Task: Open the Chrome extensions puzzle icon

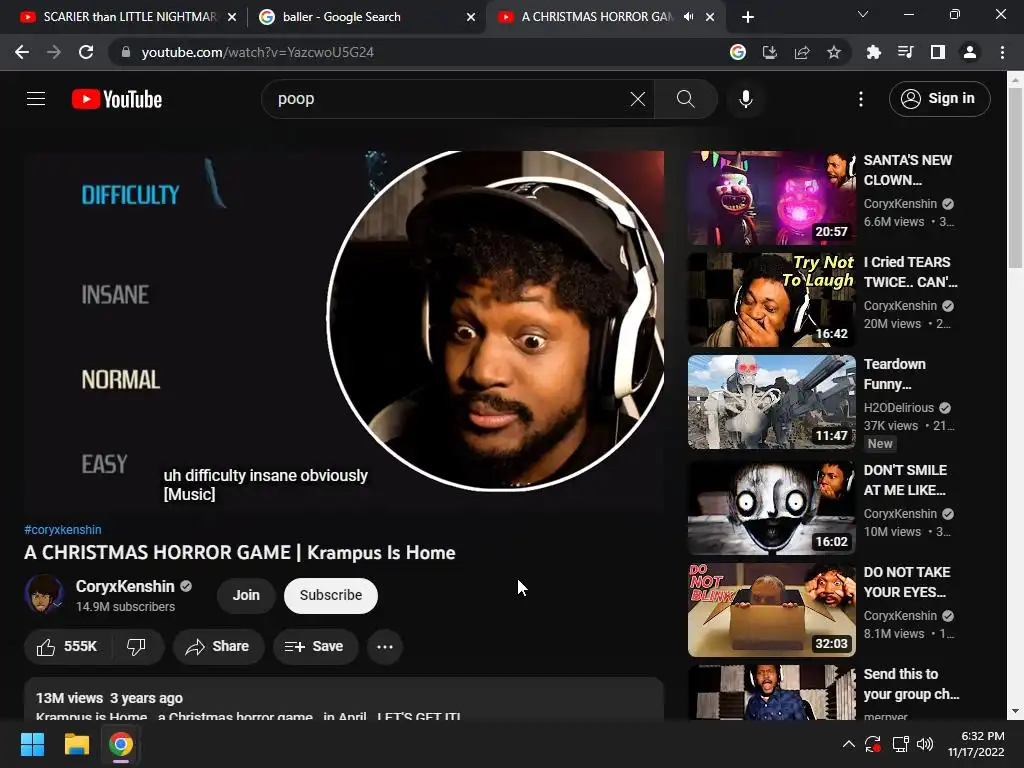Action: [873, 52]
